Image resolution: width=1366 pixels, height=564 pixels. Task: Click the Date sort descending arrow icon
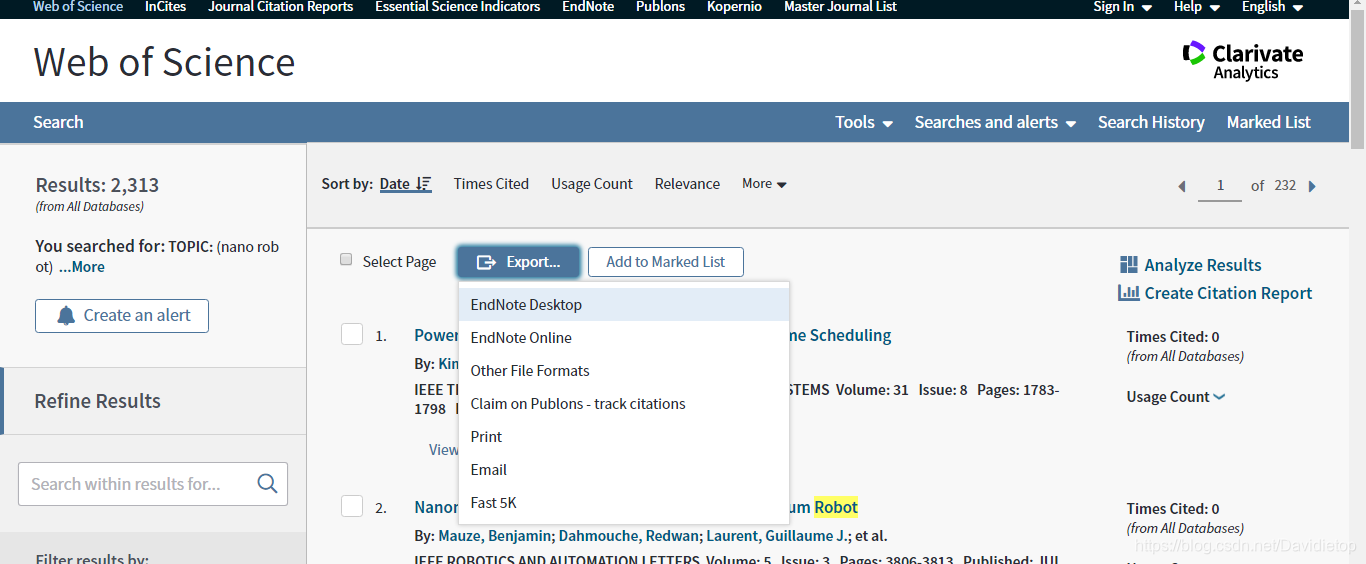tap(424, 184)
